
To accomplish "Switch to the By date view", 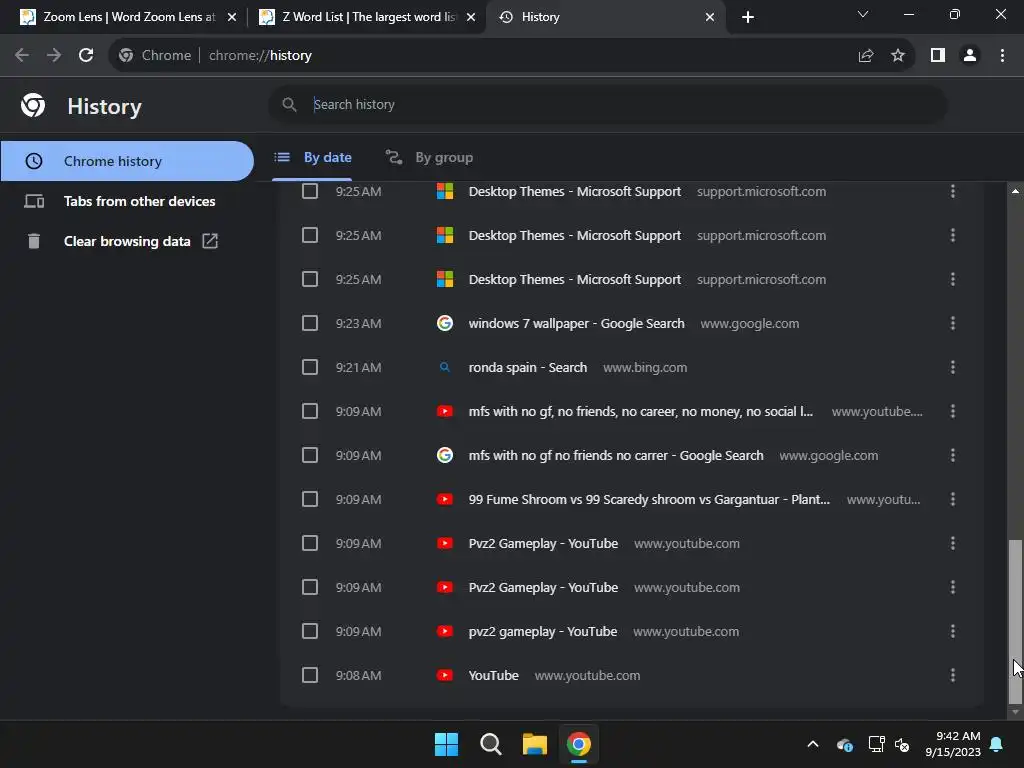I will 313,157.
